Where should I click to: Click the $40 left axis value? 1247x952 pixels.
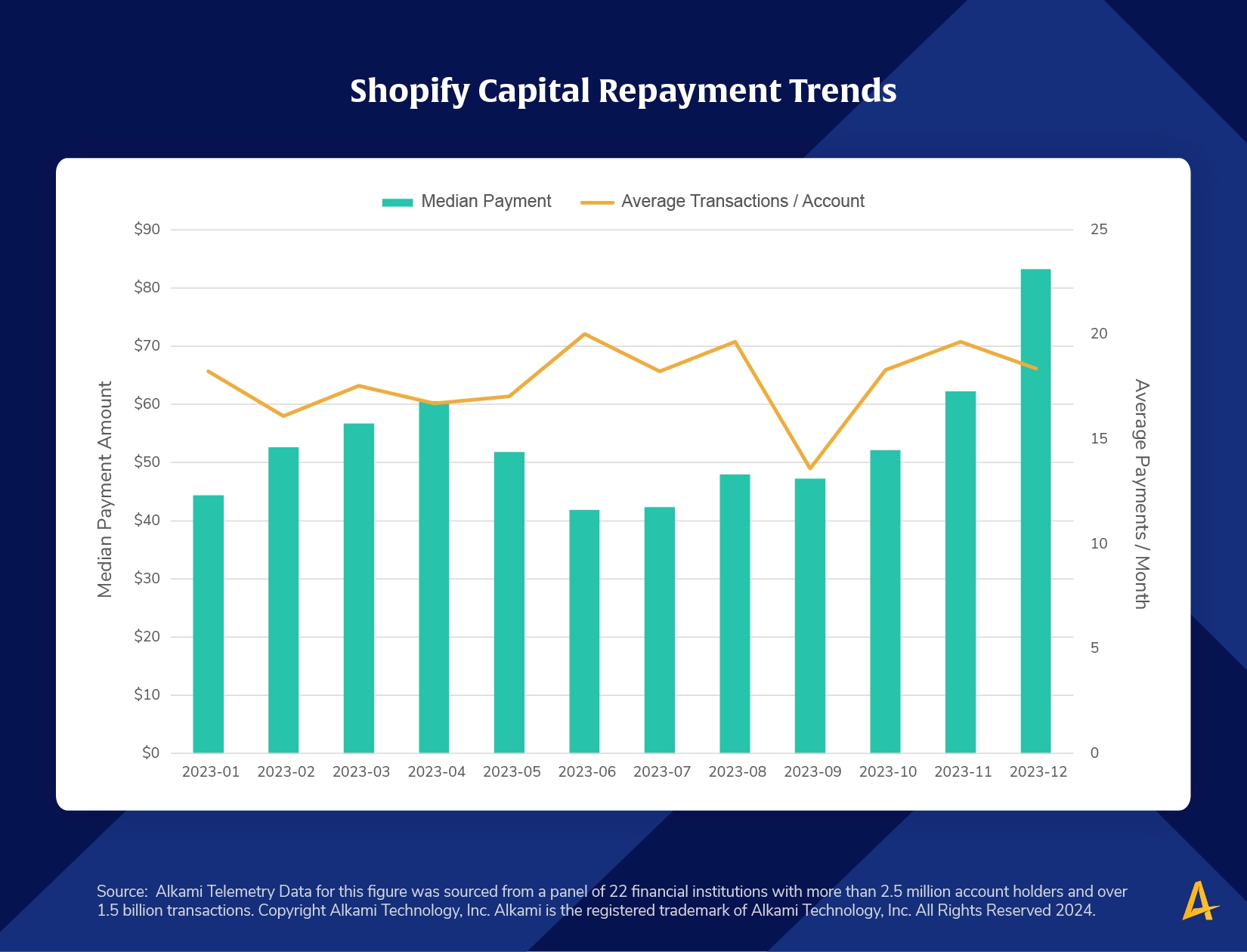147,520
